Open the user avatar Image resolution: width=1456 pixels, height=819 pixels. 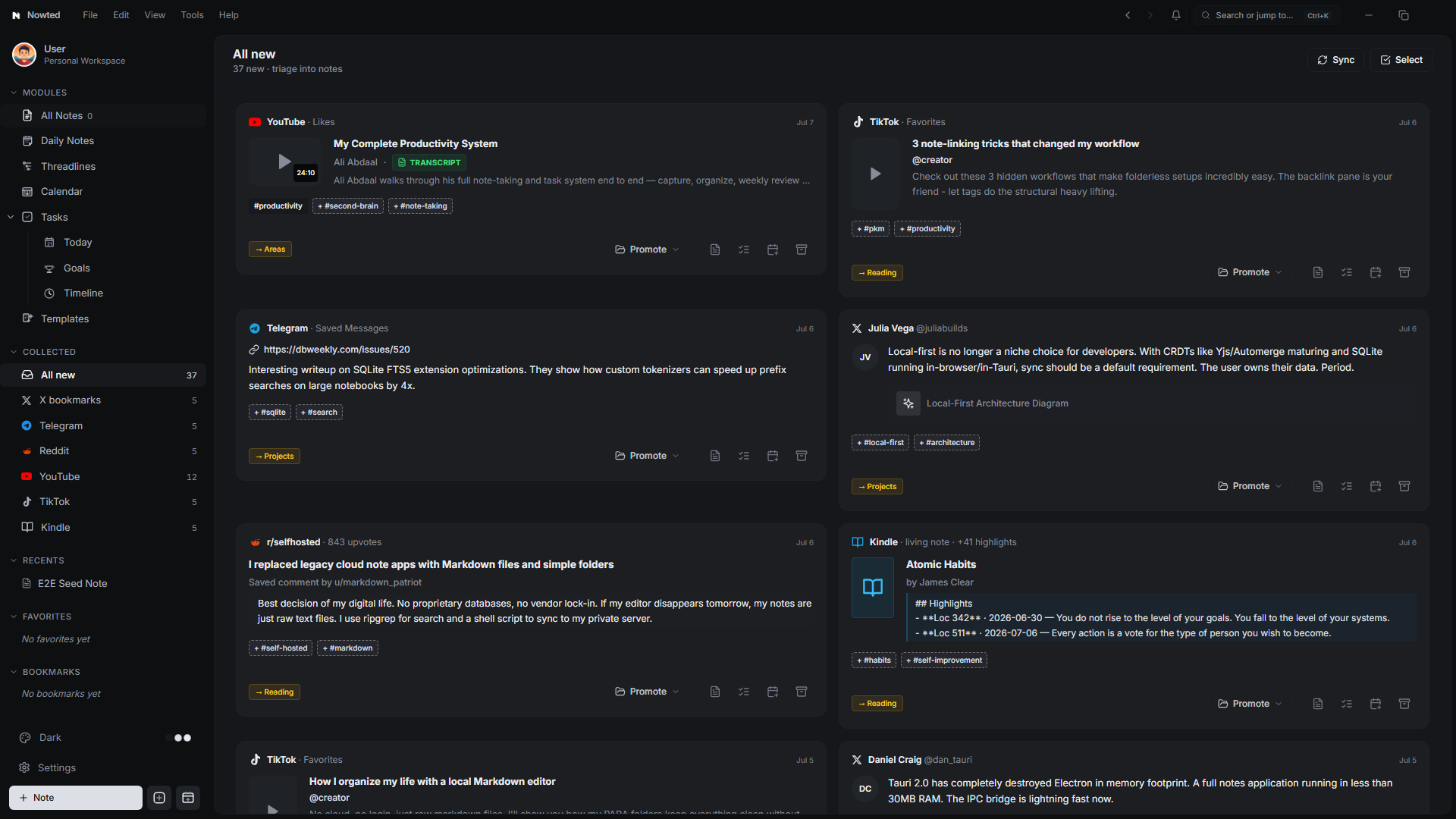[24, 55]
